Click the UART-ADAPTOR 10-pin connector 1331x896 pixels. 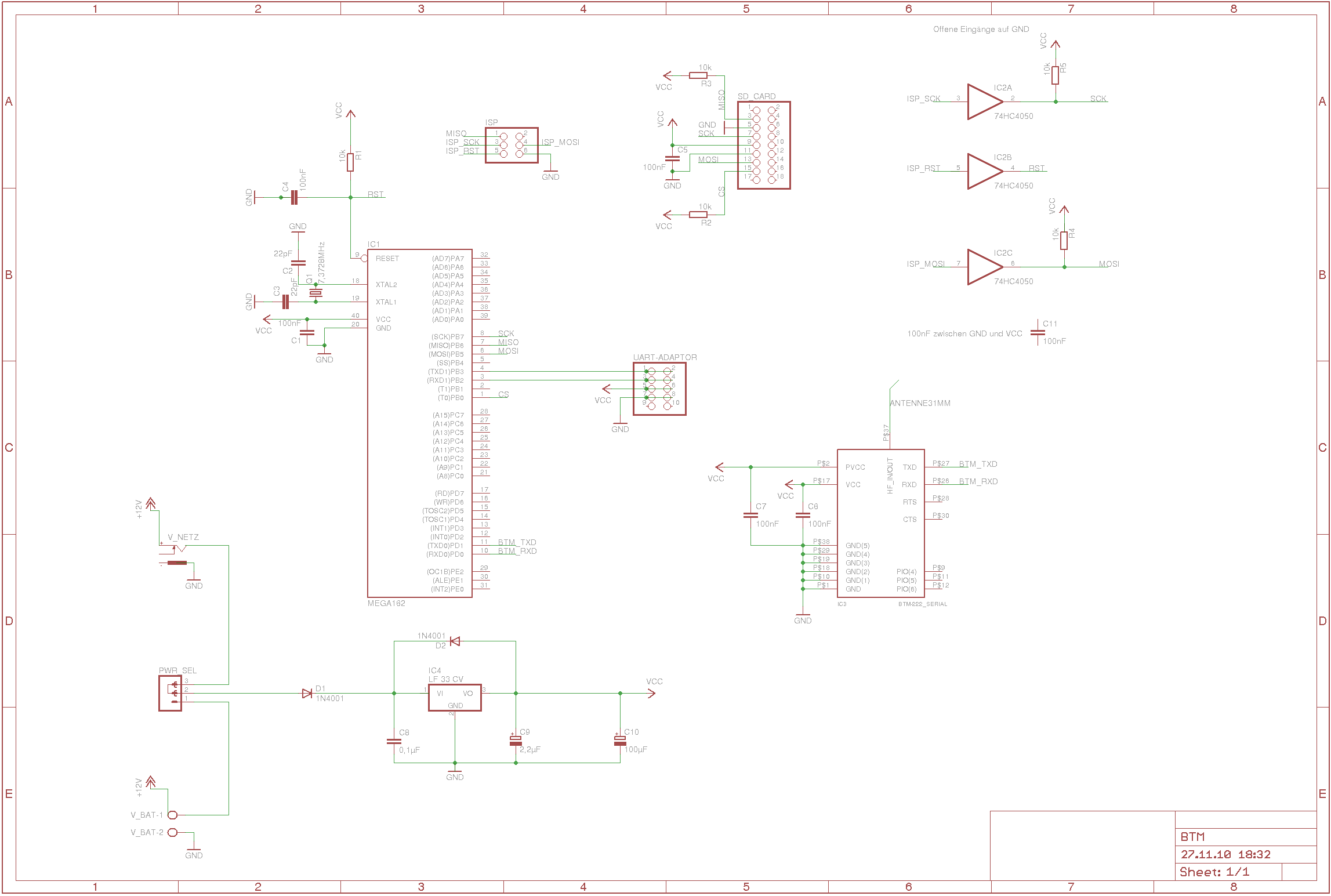(x=659, y=389)
